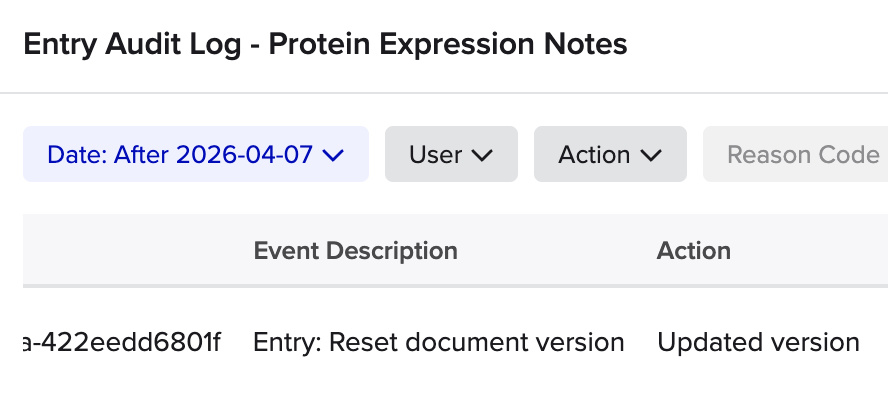Click the Action column header

693,250
